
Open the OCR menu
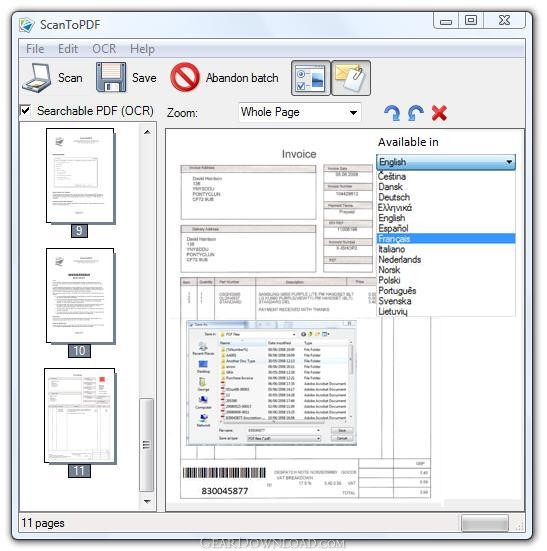coord(104,49)
